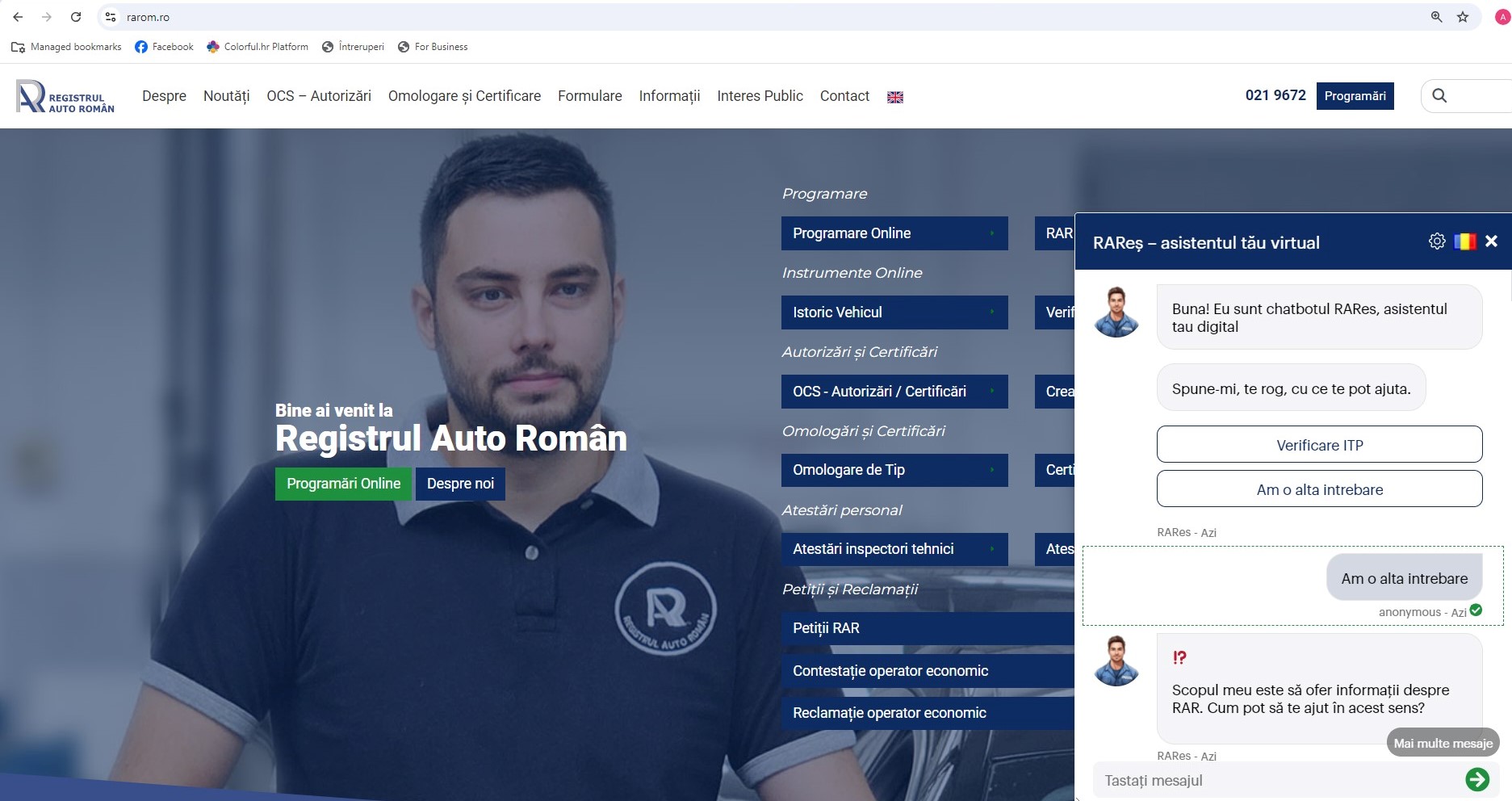
Task: Click chatbot avatar beside greeting message
Action: tap(1116, 312)
